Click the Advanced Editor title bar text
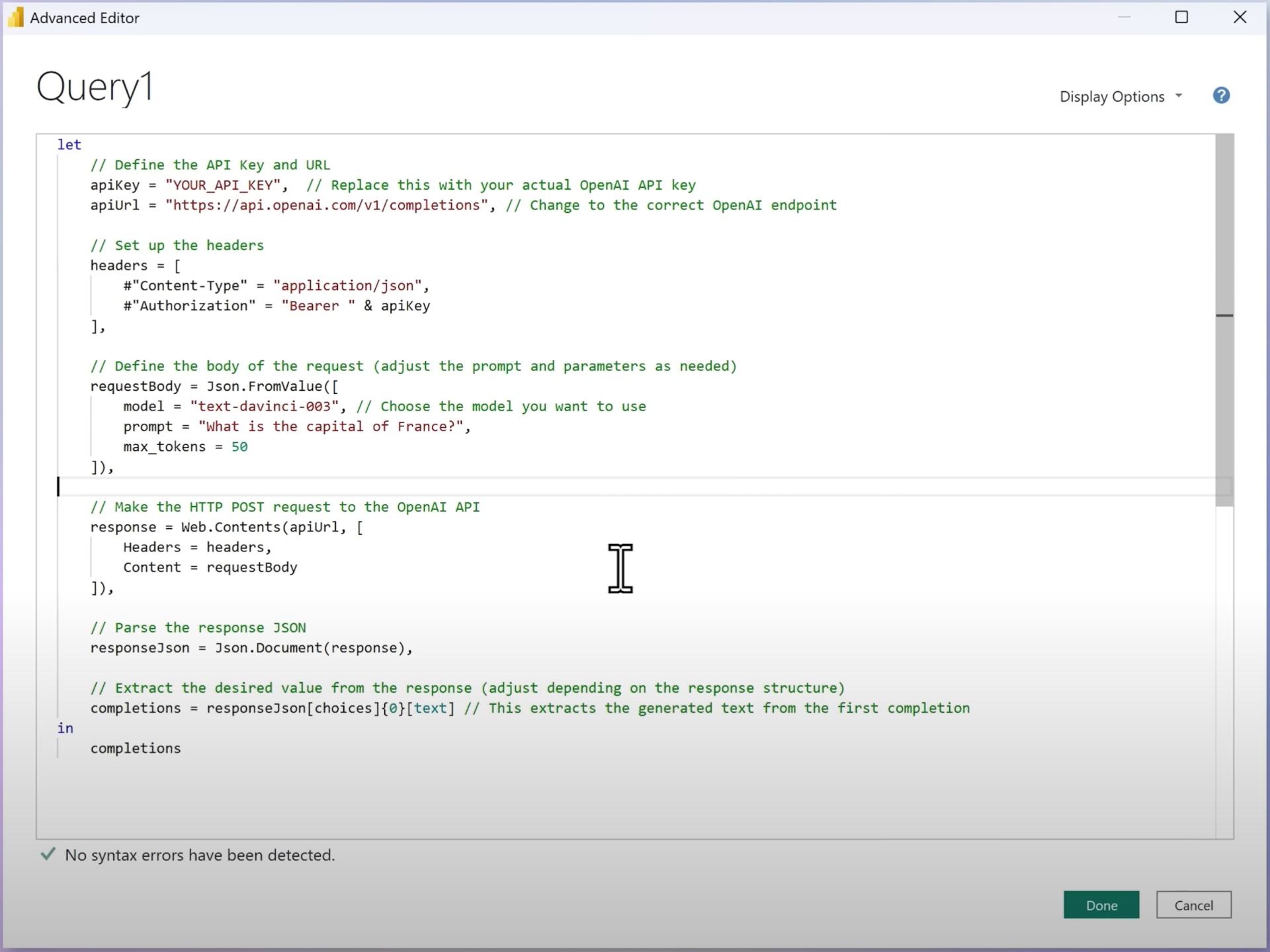 85,18
